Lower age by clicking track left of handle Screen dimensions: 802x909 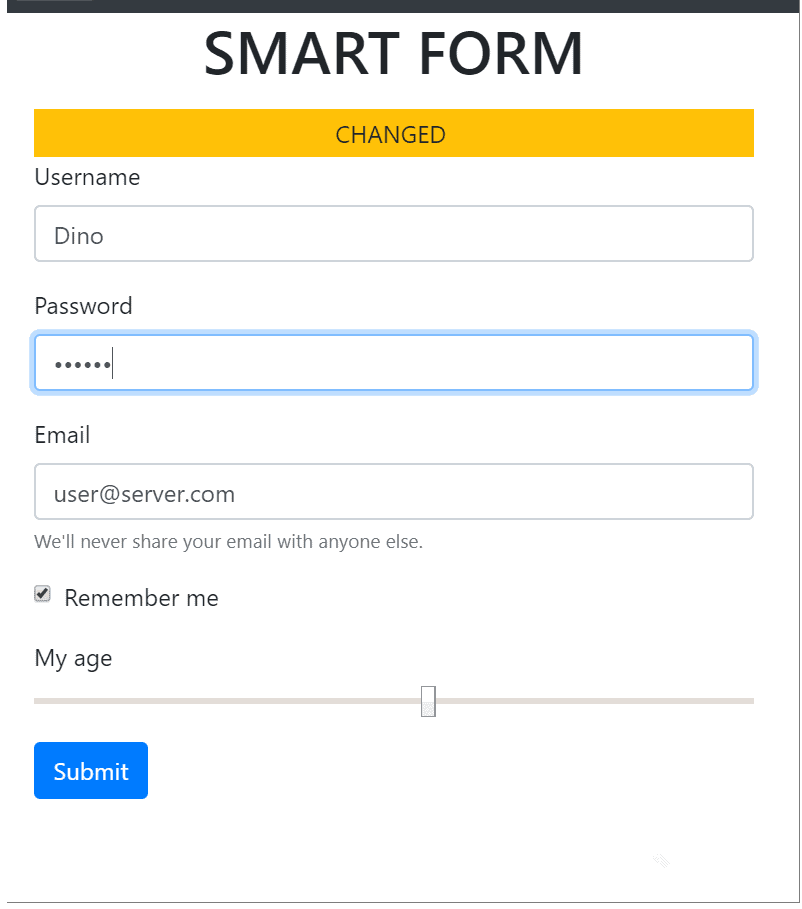coord(227,701)
